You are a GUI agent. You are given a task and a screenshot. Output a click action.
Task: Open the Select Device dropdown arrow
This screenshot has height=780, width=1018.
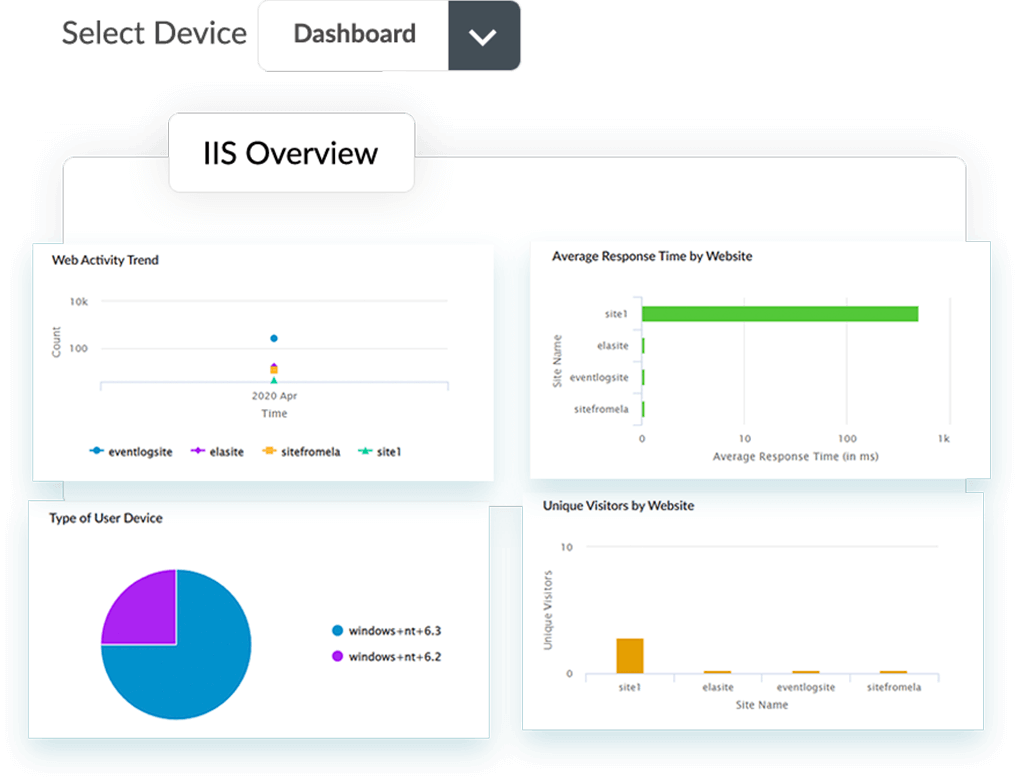[x=484, y=36]
